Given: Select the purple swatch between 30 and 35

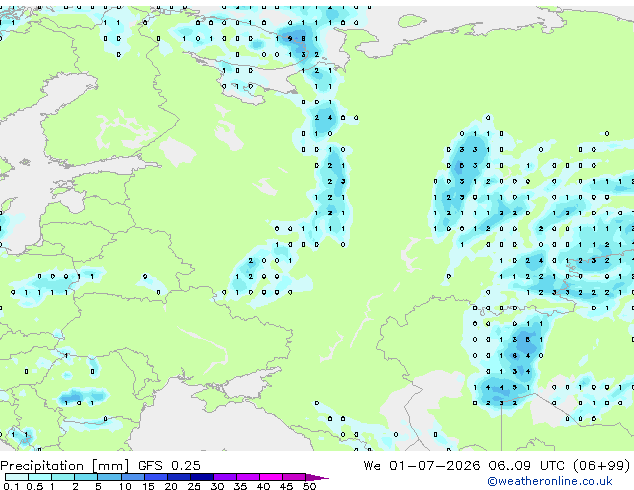Looking at the screenshot, I should click(225, 477).
